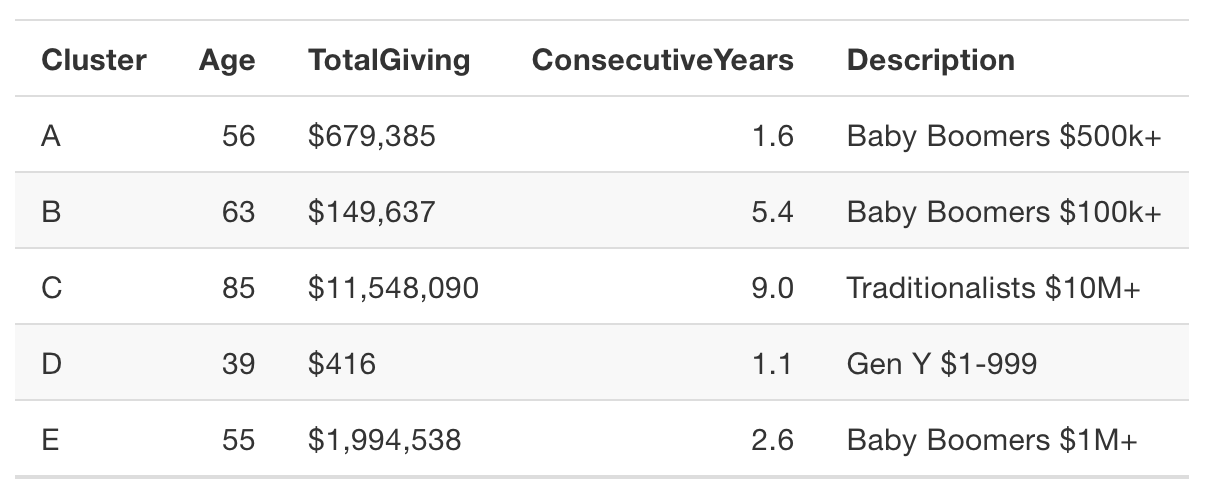Click cluster E row label
1210x502 pixels.
(x=51, y=440)
